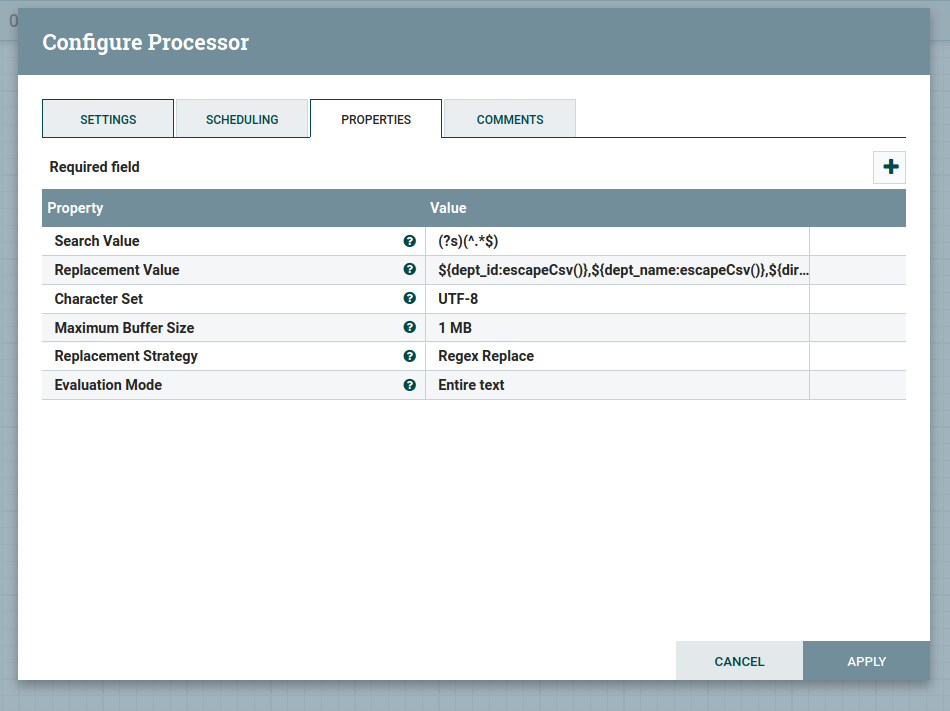Open the Scheduling tab
The width and height of the screenshot is (950, 711).
click(242, 119)
